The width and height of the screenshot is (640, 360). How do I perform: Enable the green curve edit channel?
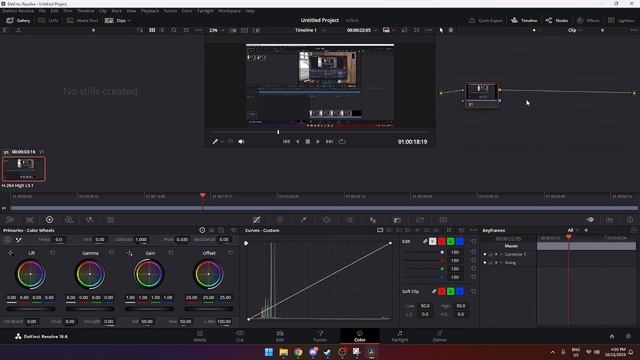pos(451,242)
